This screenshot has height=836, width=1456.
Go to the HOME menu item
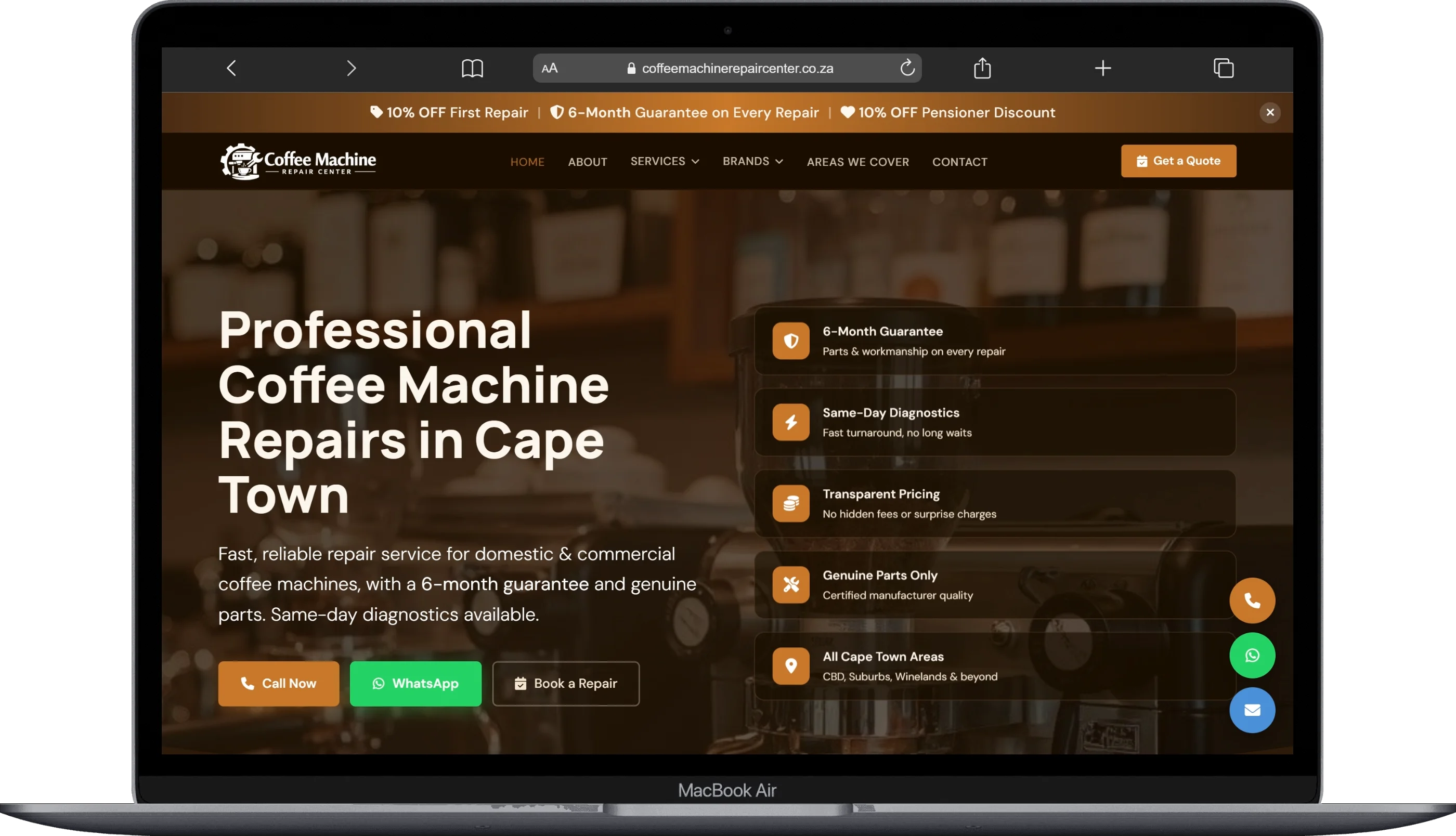(527, 162)
